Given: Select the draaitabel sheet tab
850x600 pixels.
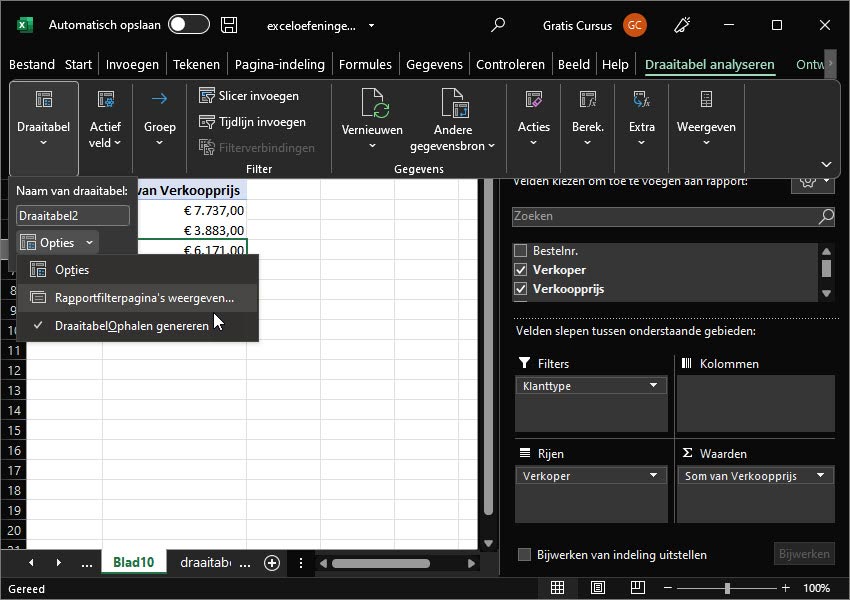Looking at the screenshot, I should click(x=205, y=563).
